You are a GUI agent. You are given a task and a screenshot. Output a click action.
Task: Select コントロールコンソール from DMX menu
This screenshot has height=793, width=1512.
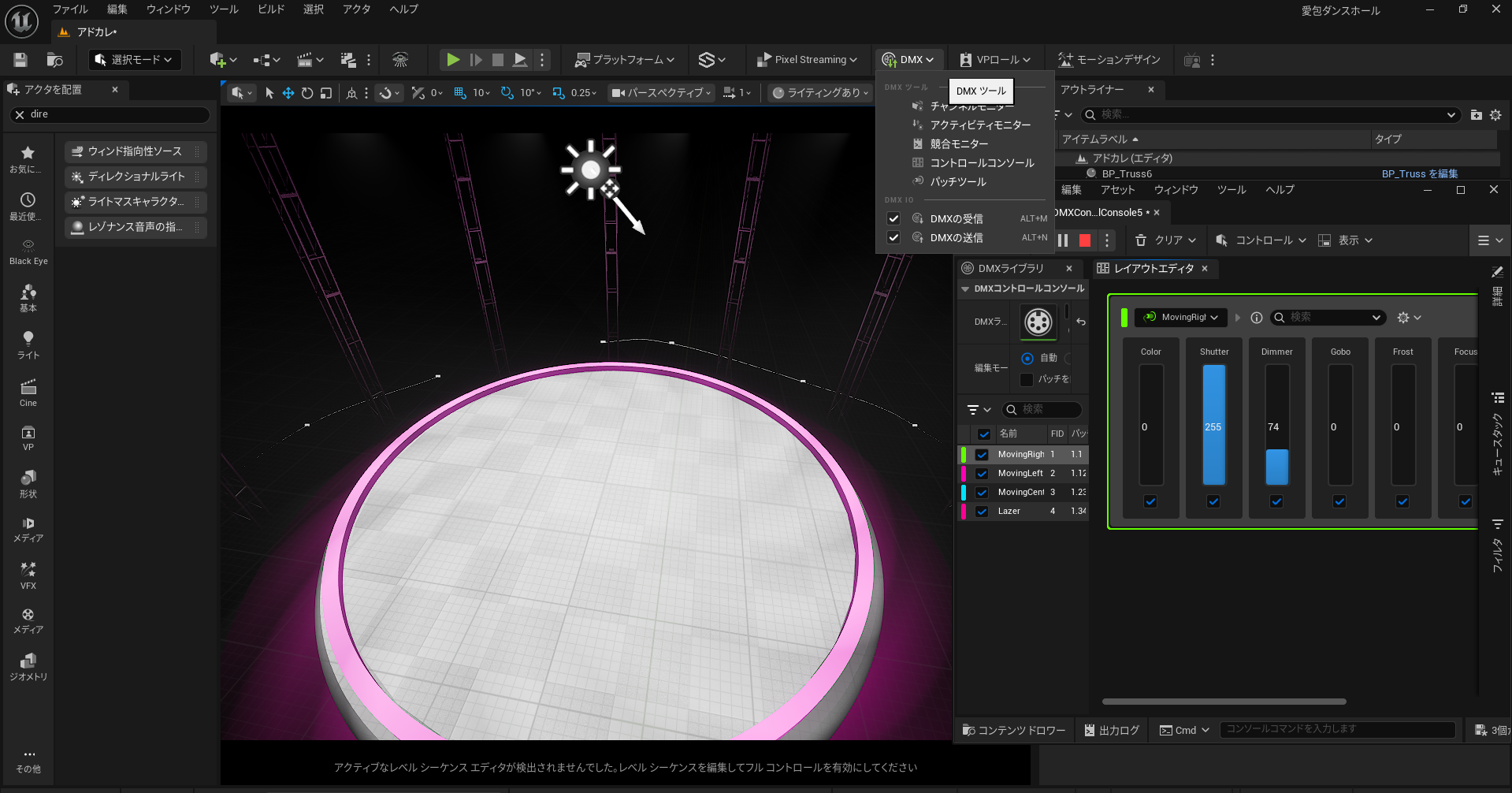pos(982,162)
